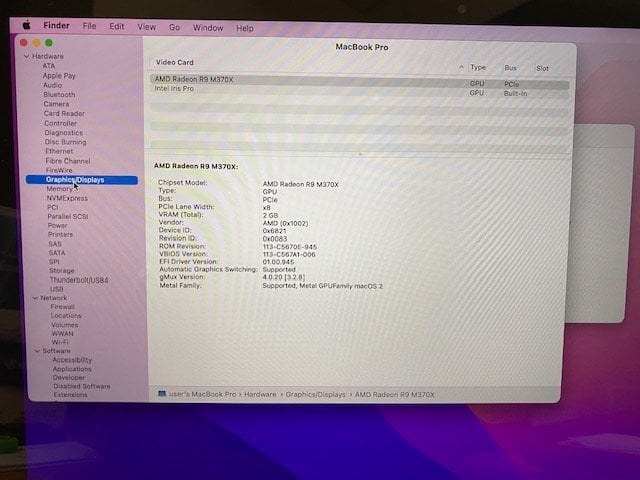Select PCI in the sidebar
This screenshot has width=640, height=480.
(x=53, y=207)
